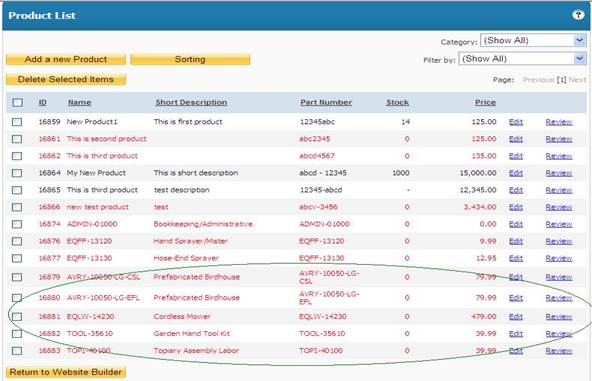Select checkbox for My New Product row
The height and width of the screenshot is (381, 592).
[17, 173]
